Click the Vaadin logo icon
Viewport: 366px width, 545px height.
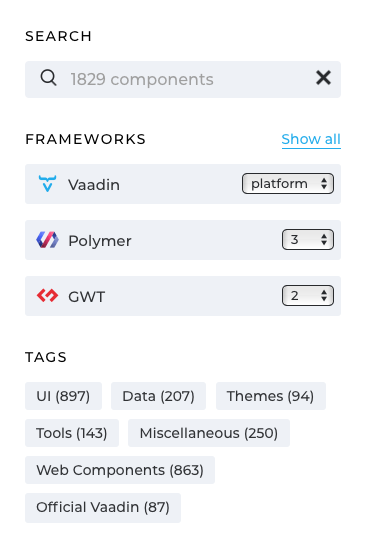pyautogui.click(x=47, y=184)
